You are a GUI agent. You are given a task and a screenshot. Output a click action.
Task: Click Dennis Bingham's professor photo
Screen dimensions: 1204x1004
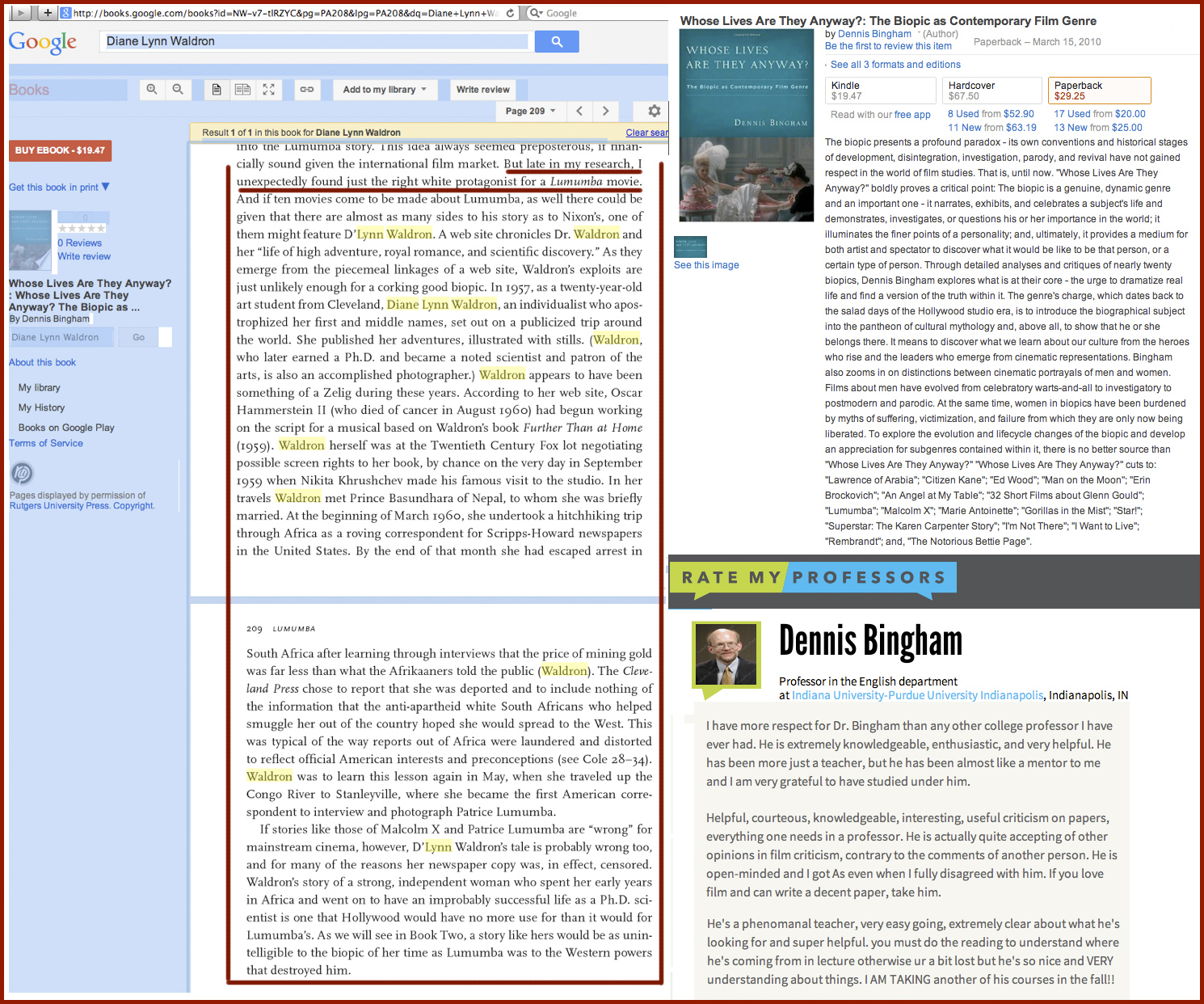tap(726, 654)
